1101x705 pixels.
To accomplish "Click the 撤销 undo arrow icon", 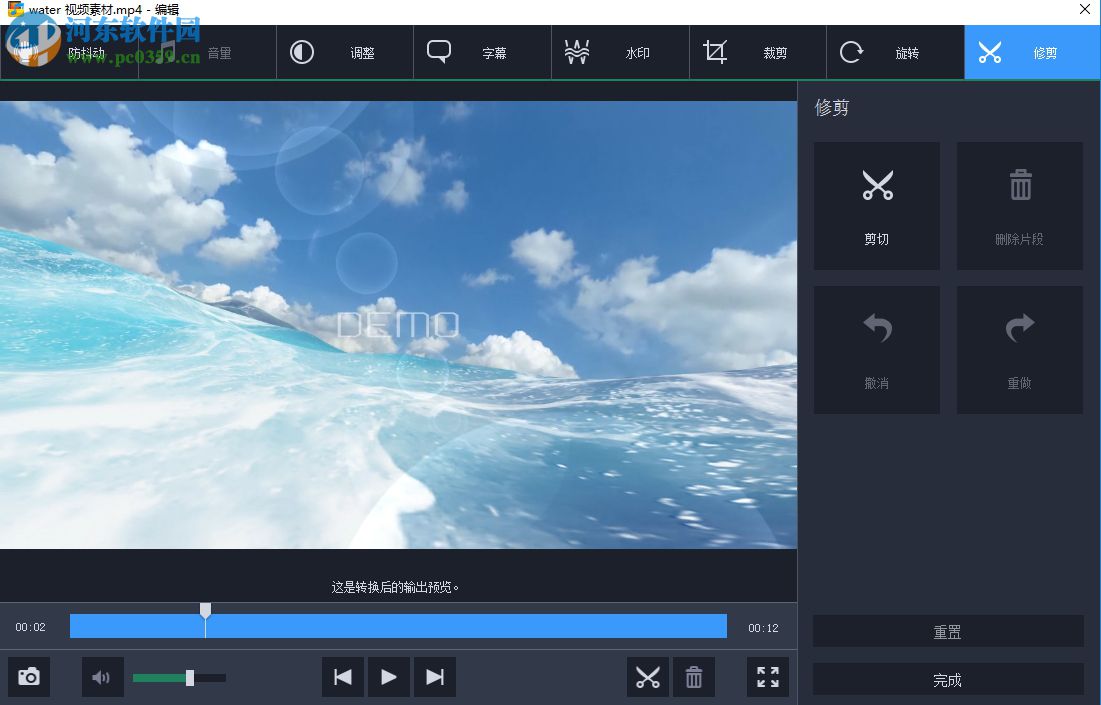I will click(x=877, y=330).
